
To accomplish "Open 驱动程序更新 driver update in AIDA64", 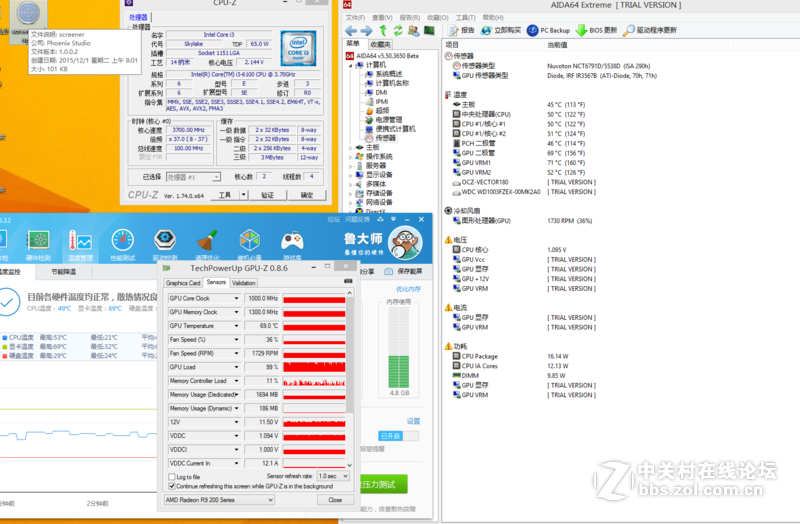I will click(x=650, y=31).
